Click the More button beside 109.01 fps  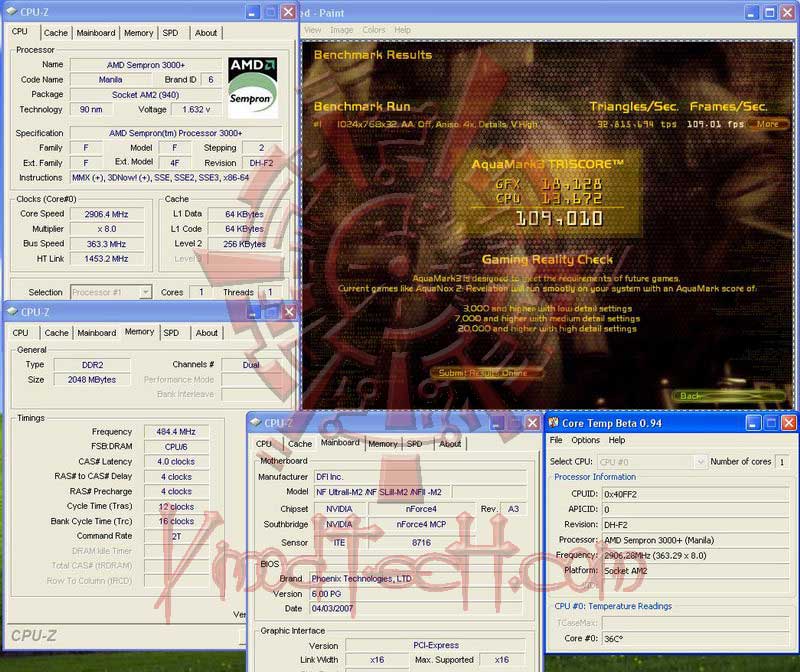click(x=767, y=124)
